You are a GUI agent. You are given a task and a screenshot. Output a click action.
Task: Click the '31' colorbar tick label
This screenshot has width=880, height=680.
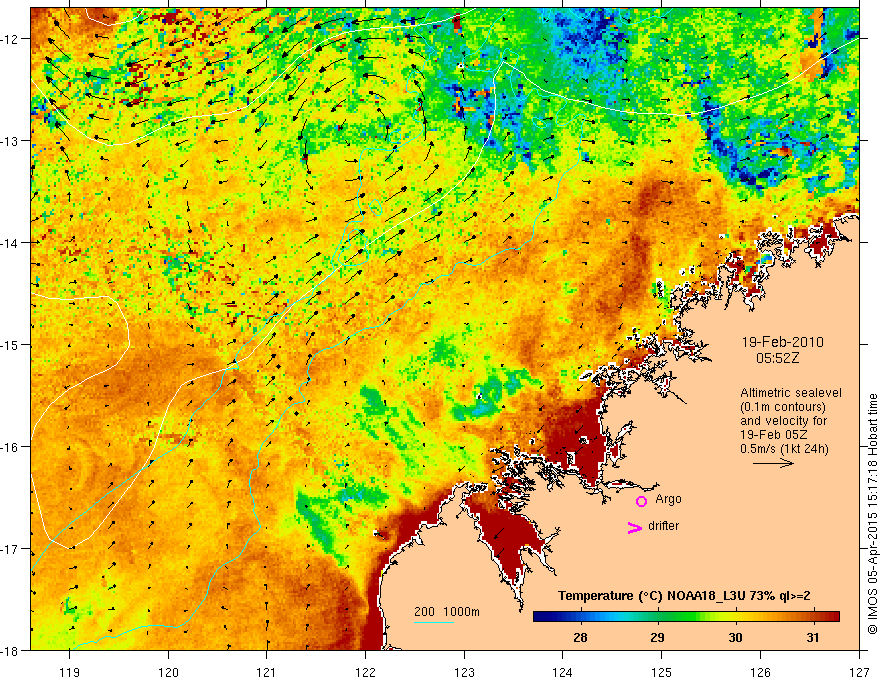(813, 637)
